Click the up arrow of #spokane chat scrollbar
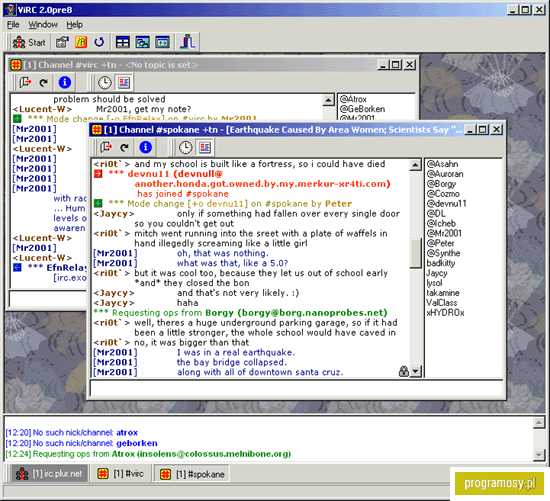 click(x=415, y=165)
